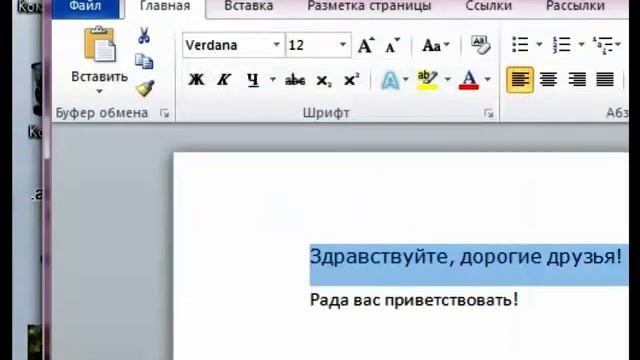Toggle underline with the Ч button
640x360 pixels.
[x=253, y=80]
